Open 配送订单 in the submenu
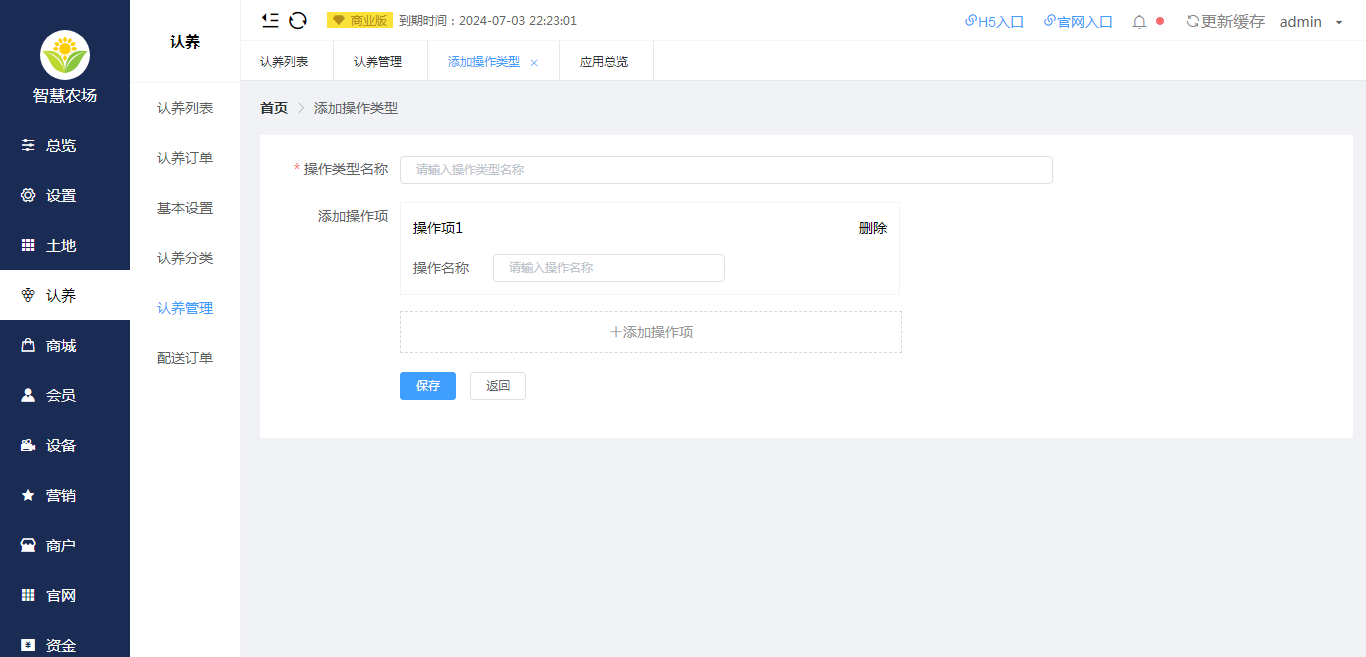 tap(185, 358)
